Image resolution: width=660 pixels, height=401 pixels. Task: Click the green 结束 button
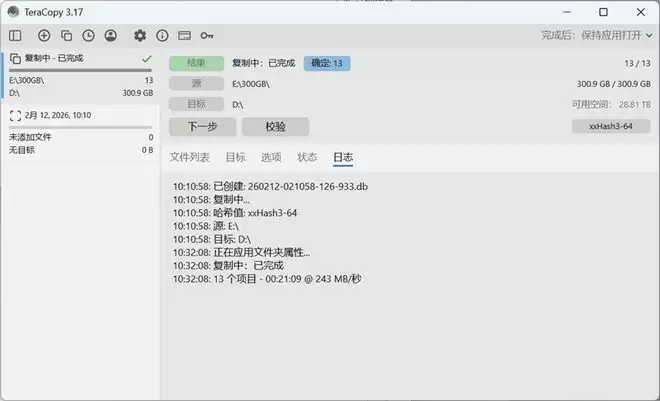click(x=196, y=63)
